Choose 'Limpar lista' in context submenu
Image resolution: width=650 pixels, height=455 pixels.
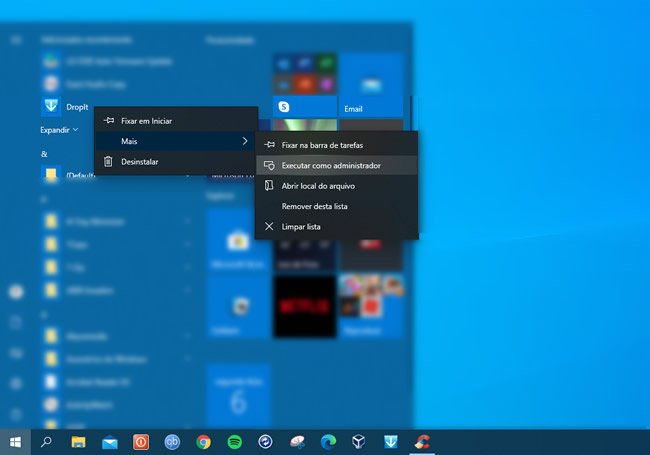coord(302,227)
